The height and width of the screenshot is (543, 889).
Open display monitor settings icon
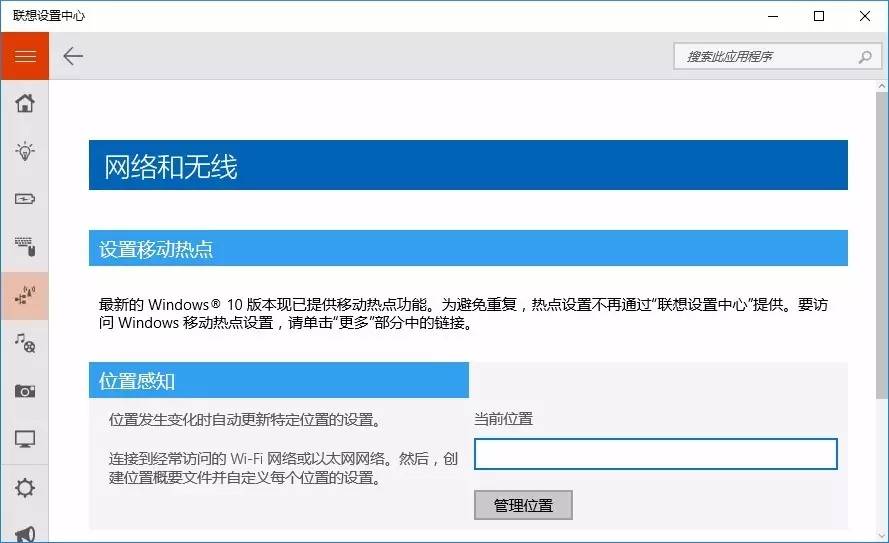(x=25, y=439)
